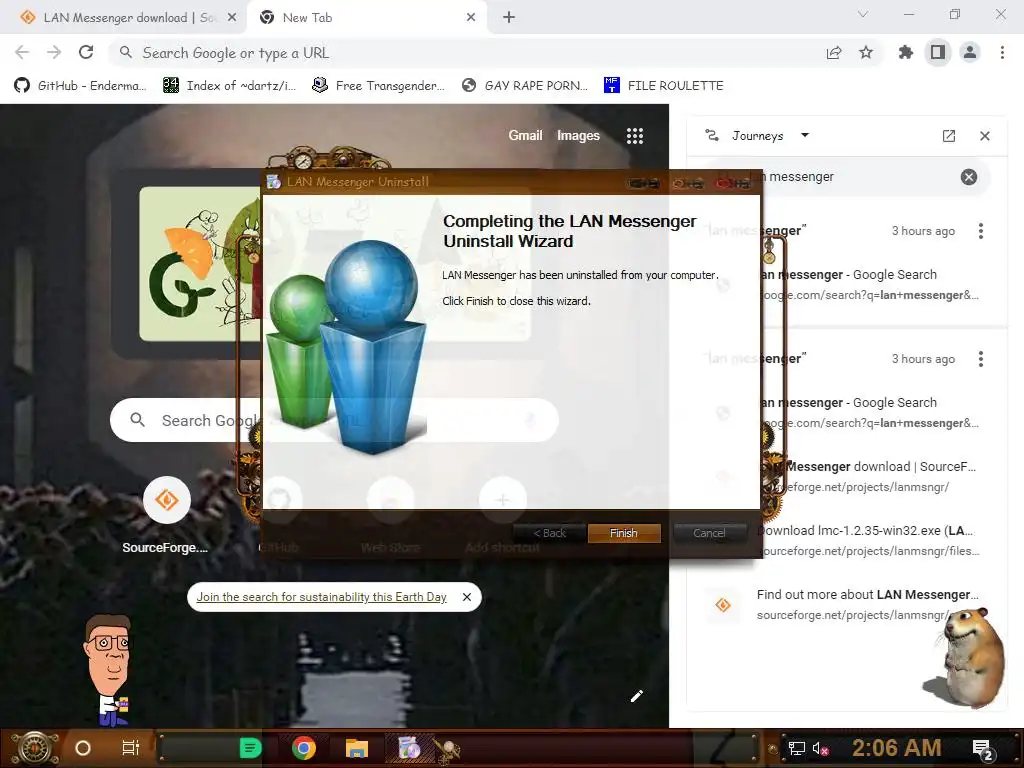
Task: Open the Index of ~dartz bookmark
Action: 229,86
